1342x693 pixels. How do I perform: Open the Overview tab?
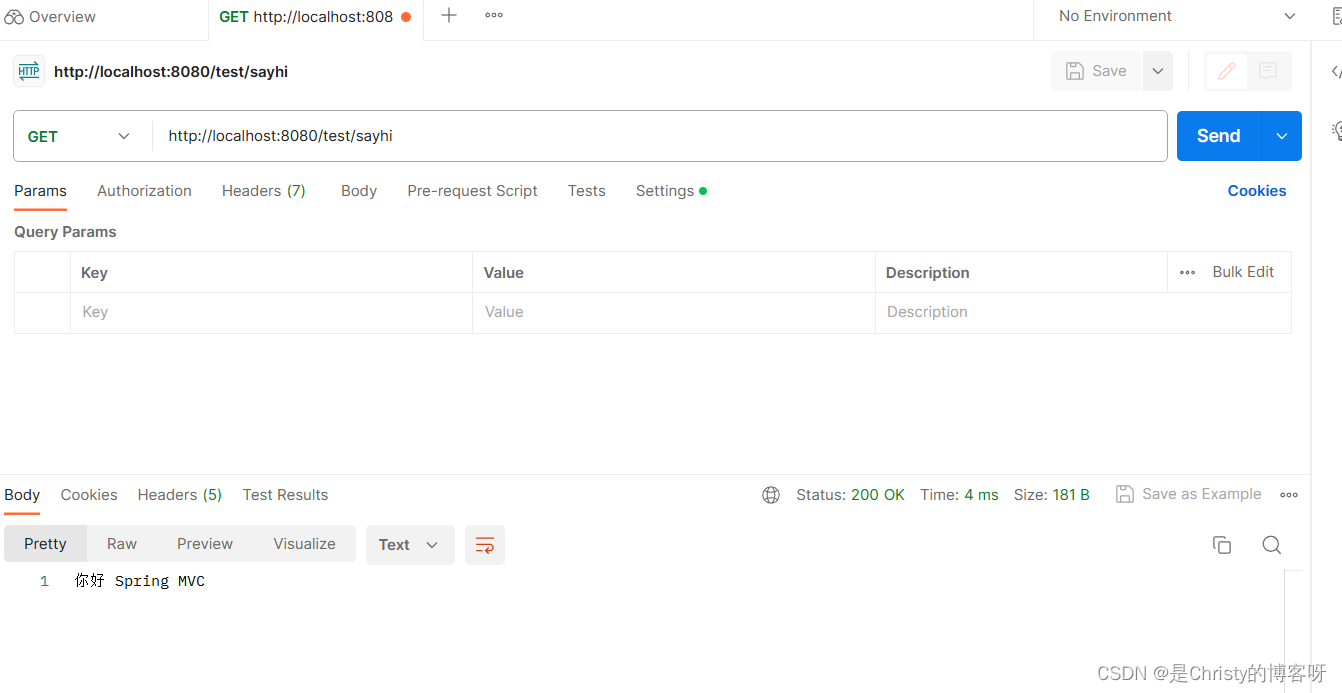coord(50,17)
